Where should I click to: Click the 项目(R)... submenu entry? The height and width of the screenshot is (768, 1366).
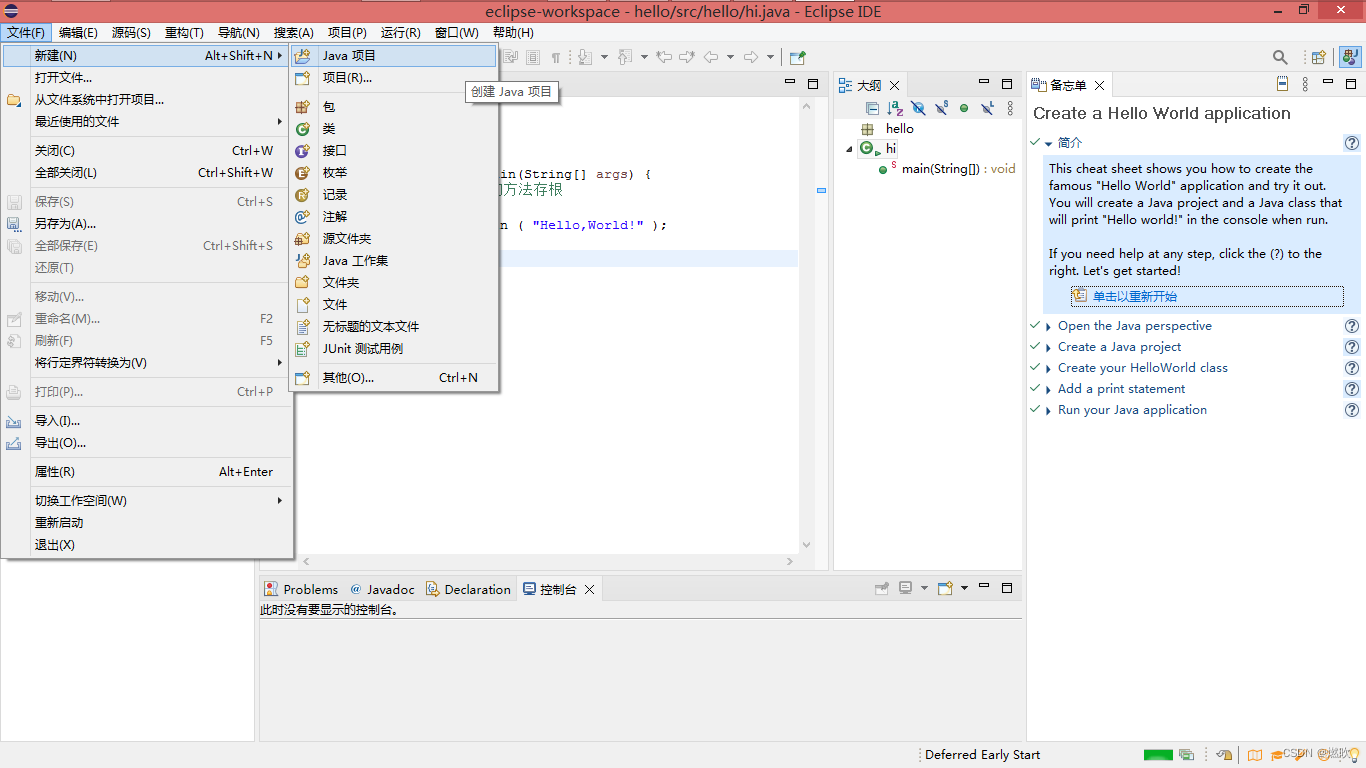pyautogui.click(x=393, y=78)
